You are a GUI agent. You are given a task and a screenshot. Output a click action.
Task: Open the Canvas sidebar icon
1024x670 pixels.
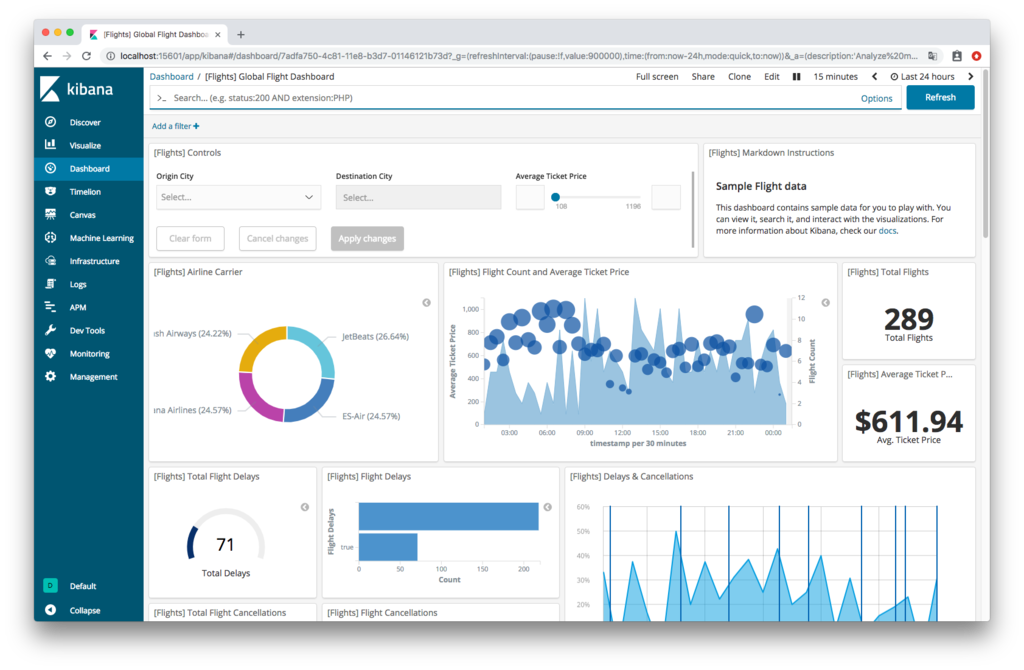50,214
